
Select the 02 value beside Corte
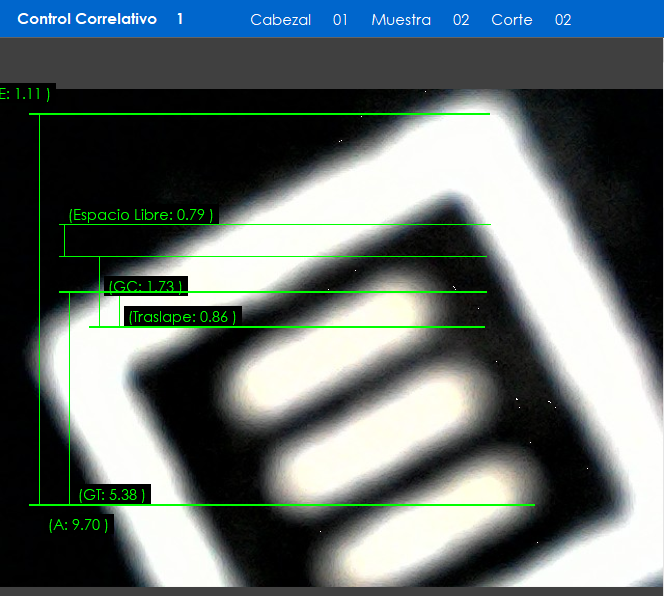pos(563,20)
